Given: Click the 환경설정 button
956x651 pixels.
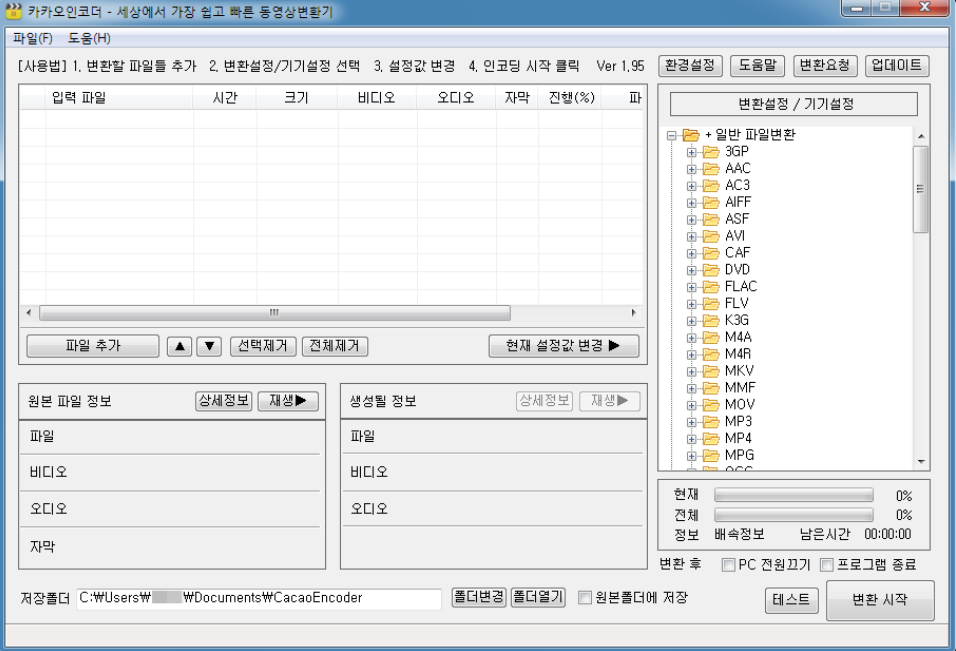Looking at the screenshot, I should (690, 65).
